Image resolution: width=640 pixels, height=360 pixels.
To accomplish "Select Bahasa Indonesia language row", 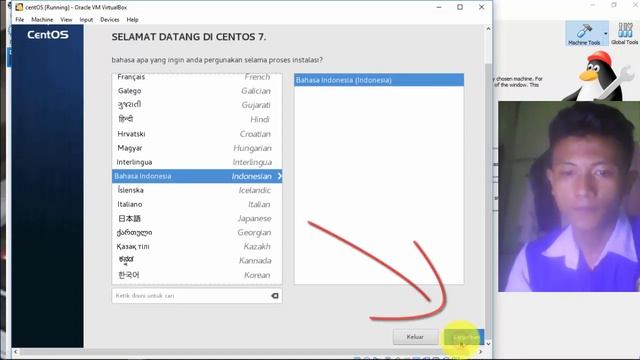I will (197, 176).
